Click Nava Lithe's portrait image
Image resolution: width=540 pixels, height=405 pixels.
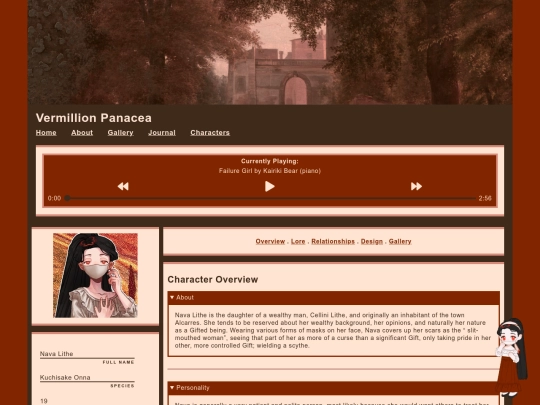[x=95, y=276]
